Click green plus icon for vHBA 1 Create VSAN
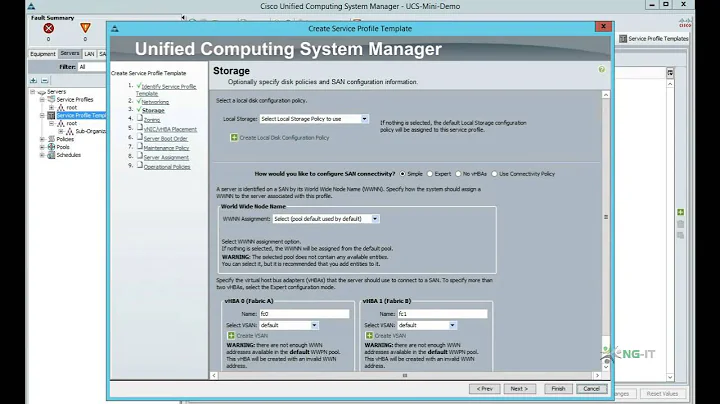The image size is (720, 404). tap(369, 336)
